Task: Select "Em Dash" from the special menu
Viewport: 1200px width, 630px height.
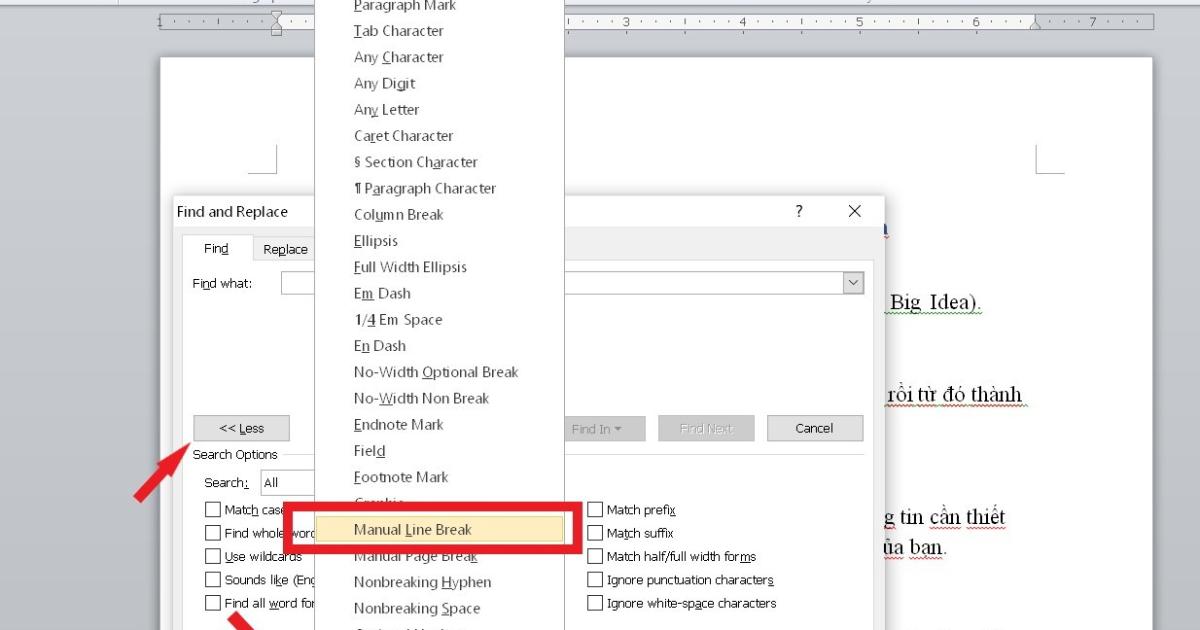Action: point(381,293)
